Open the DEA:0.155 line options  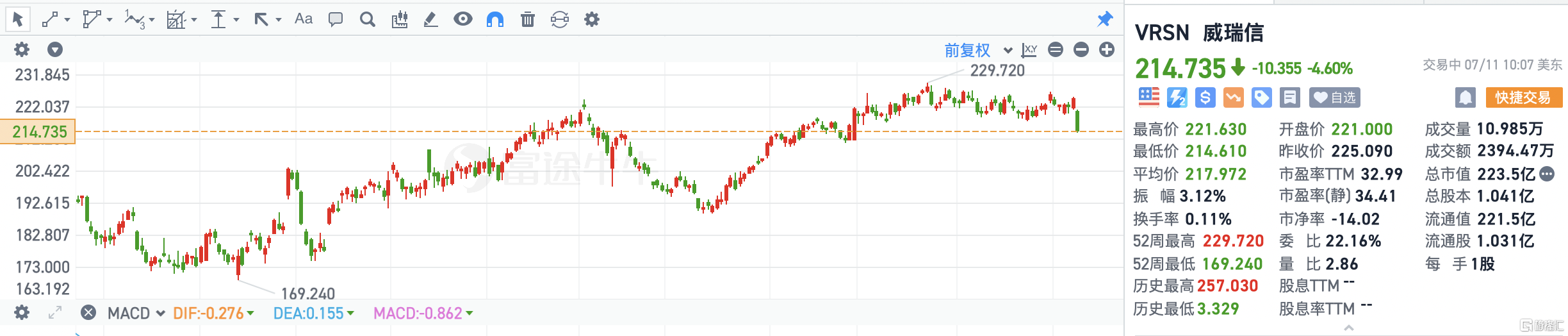coord(313,313)
